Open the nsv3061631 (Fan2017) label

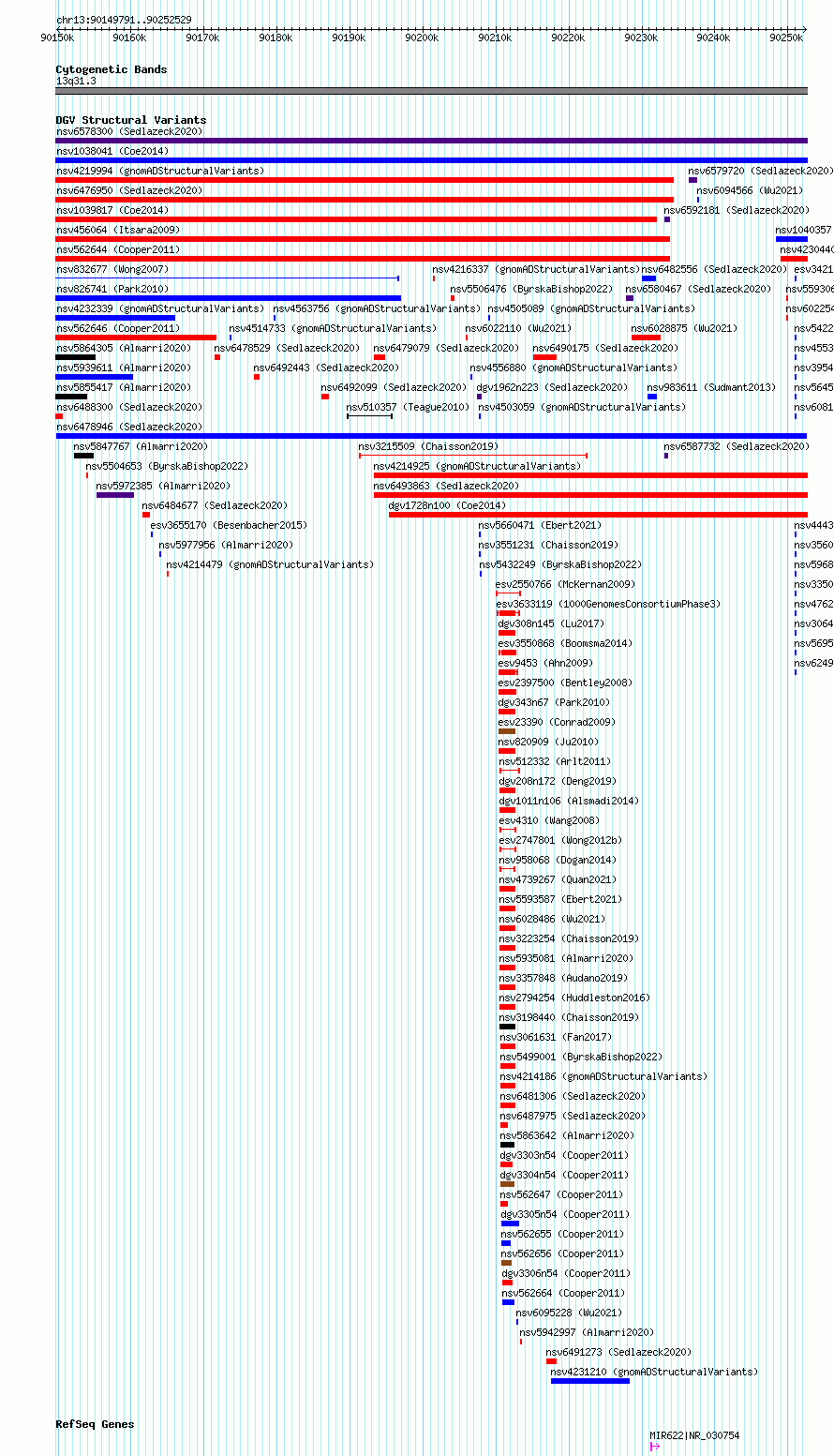(x=555, y=1037)
